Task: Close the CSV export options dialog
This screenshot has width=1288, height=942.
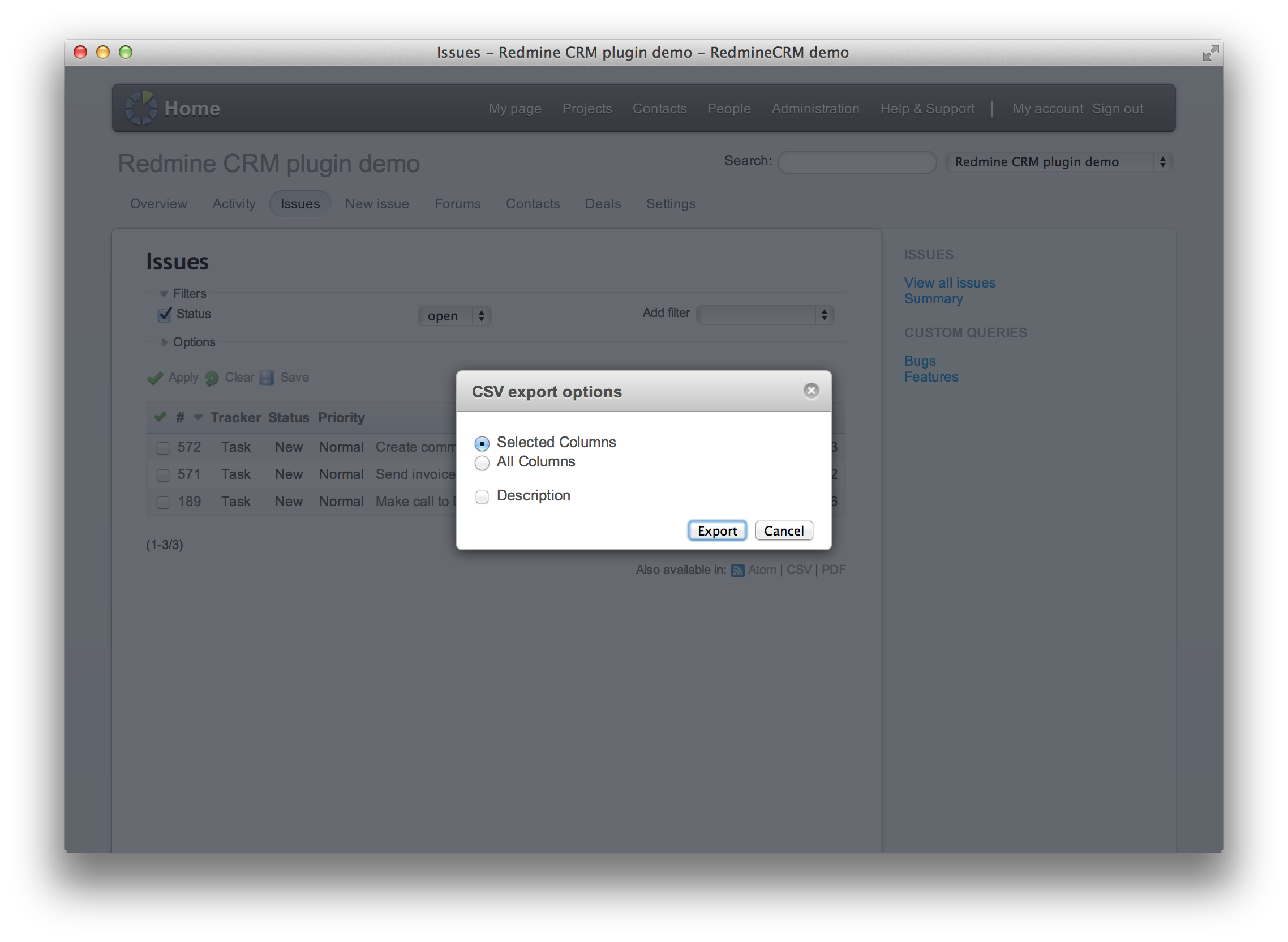Action: [x=811, y=391]
